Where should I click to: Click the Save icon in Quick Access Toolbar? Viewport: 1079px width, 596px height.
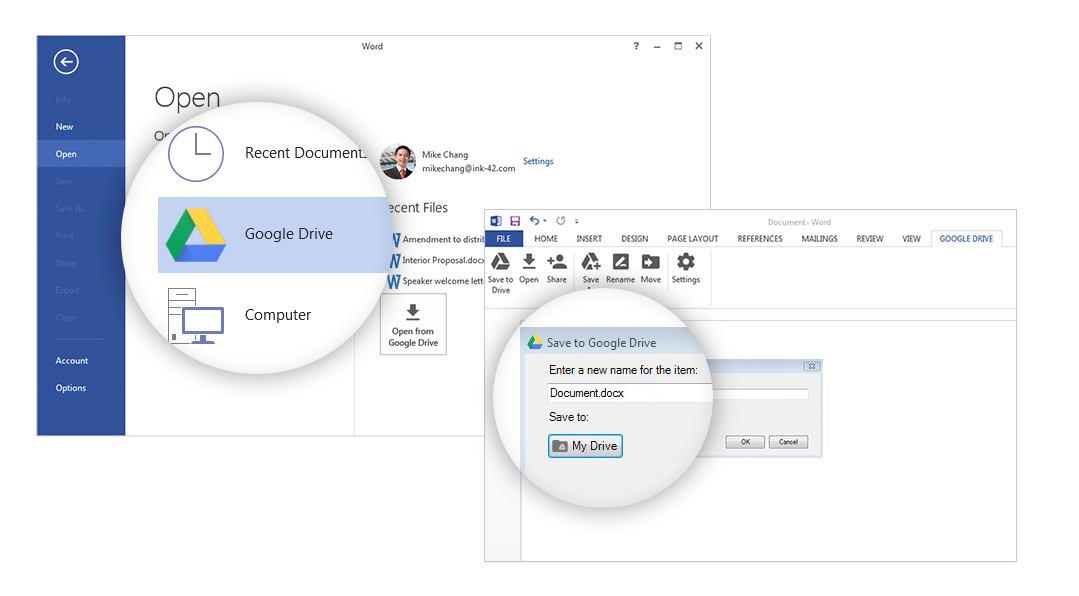pos(514,221)
